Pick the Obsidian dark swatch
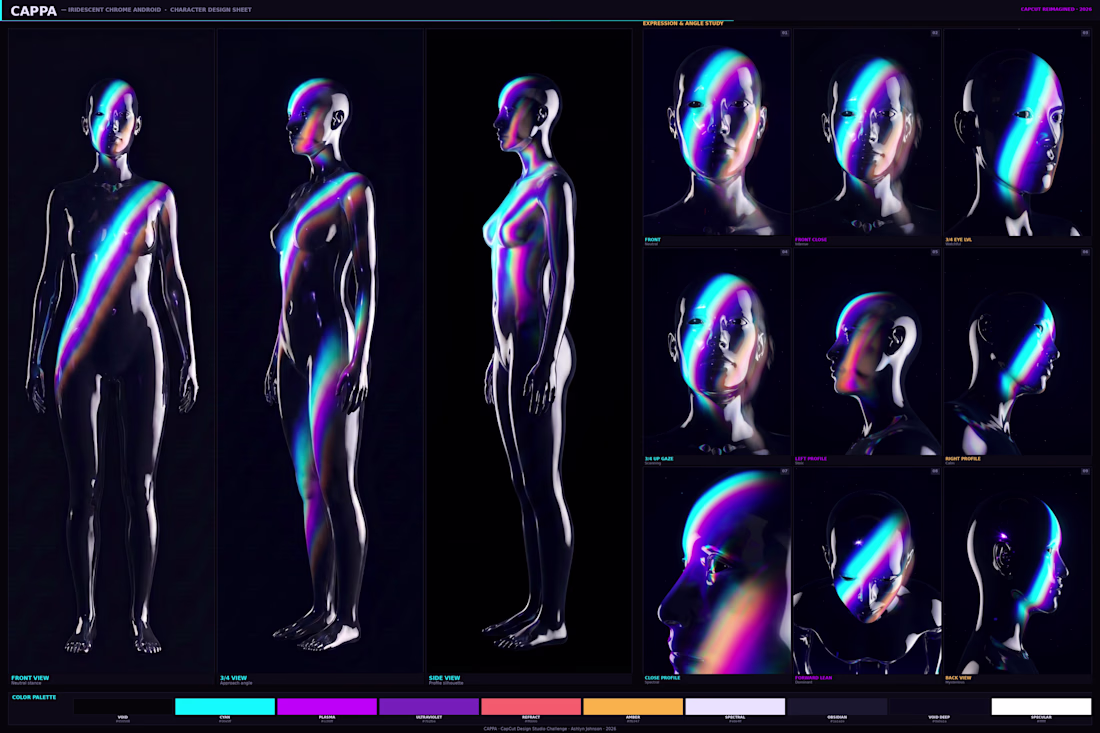Viewport: 1100px width, 733px height. click(837, 706)
